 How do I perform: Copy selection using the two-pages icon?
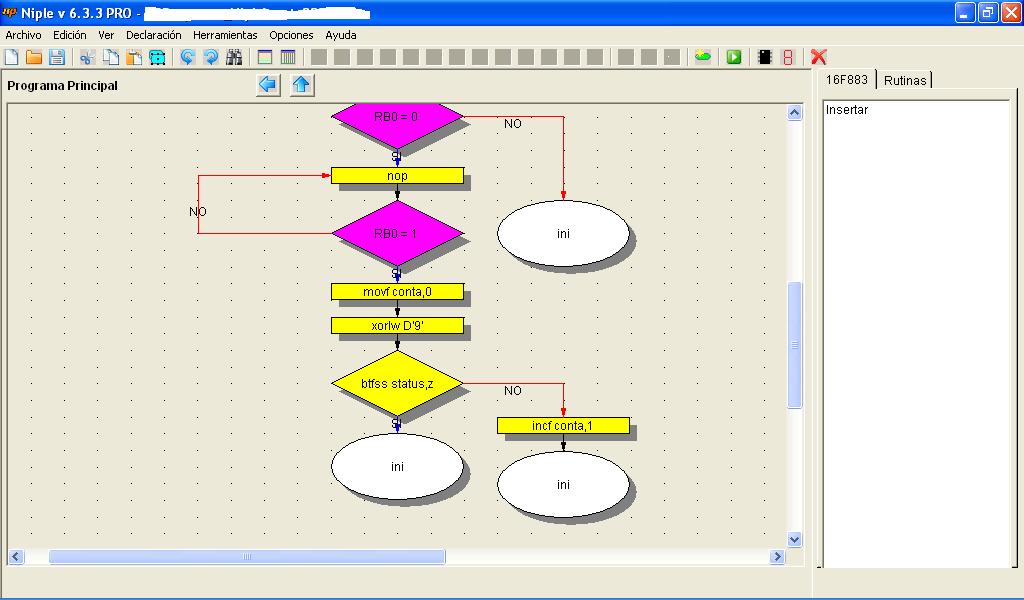coord(110,57)
